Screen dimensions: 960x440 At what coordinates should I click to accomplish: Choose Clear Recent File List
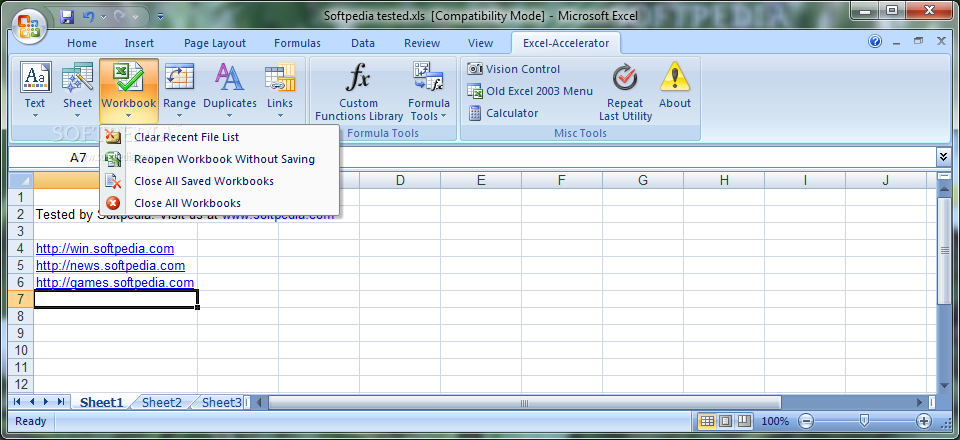point(219,137)
